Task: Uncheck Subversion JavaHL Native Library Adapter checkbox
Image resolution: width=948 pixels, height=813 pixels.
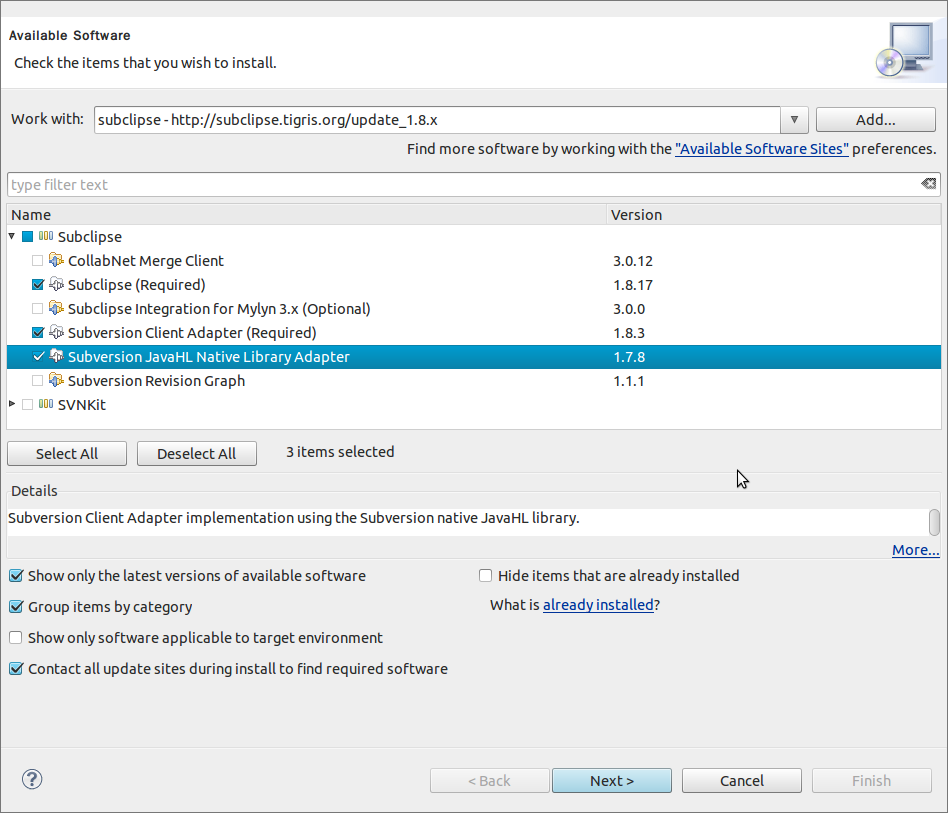Action: pyautogui.click(x=37, y=357)
